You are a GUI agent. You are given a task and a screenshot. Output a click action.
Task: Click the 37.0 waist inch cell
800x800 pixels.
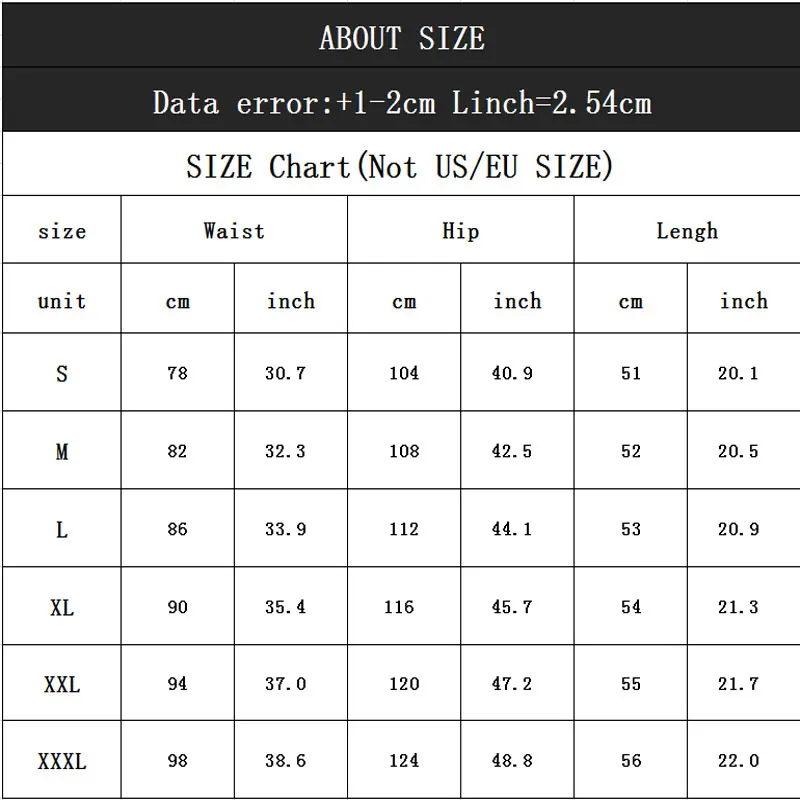coord(286,685)
